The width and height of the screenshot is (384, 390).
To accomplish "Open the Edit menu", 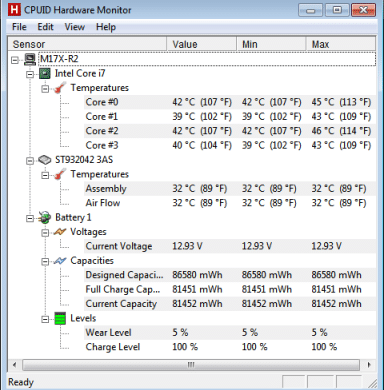I will [45, 27].
